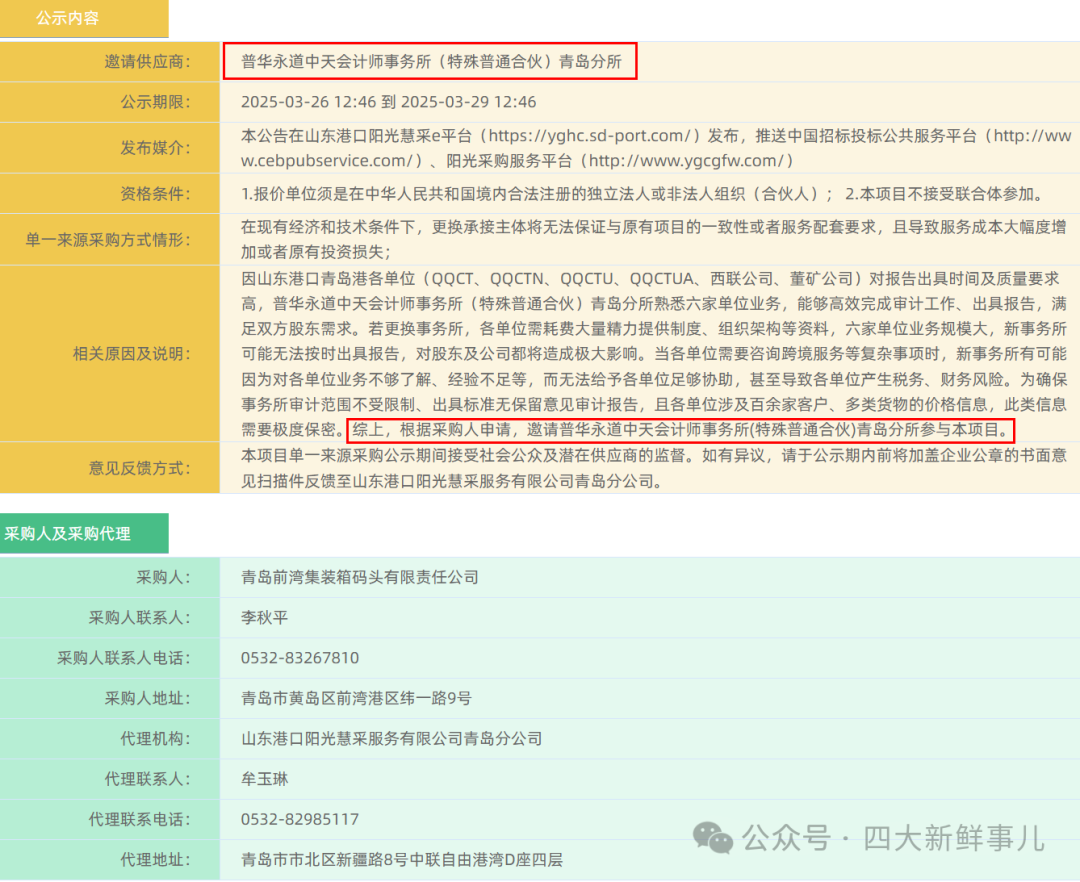Select address 青岛市黄岛区前湾港区纬一路9号

click(x=356, y=699)
